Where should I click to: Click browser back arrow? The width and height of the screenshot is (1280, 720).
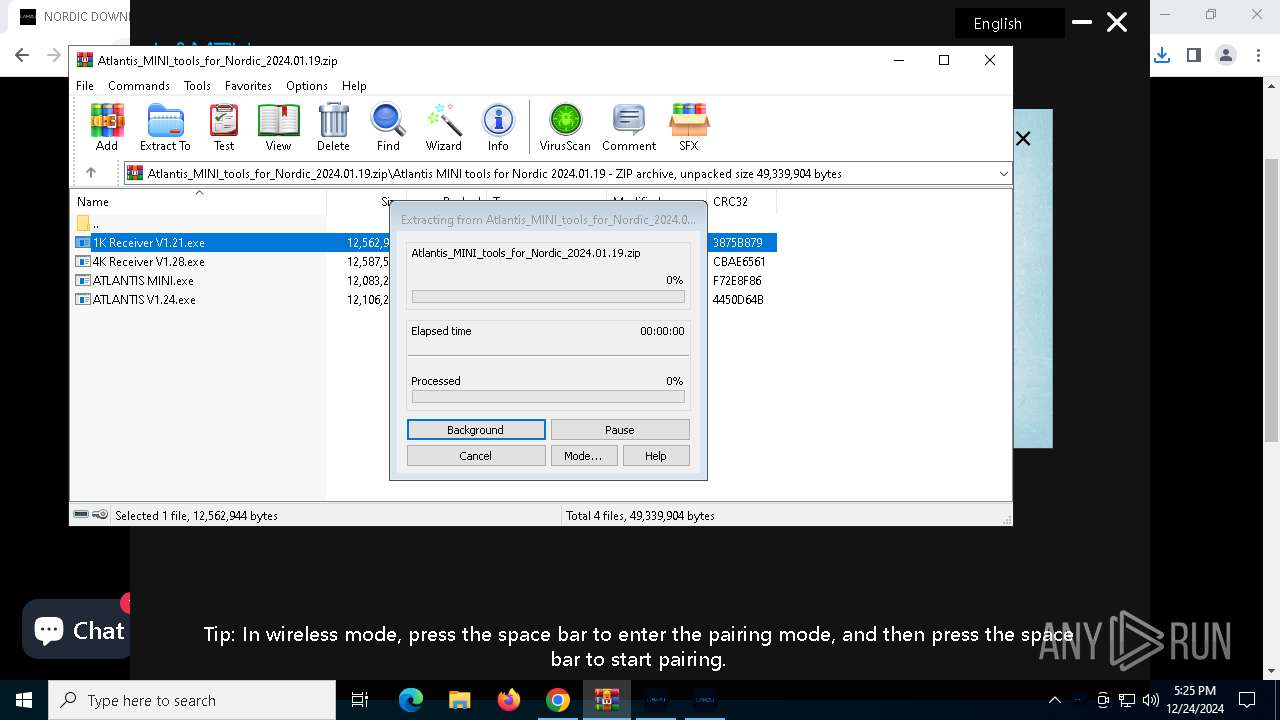[x=22, y=56]
